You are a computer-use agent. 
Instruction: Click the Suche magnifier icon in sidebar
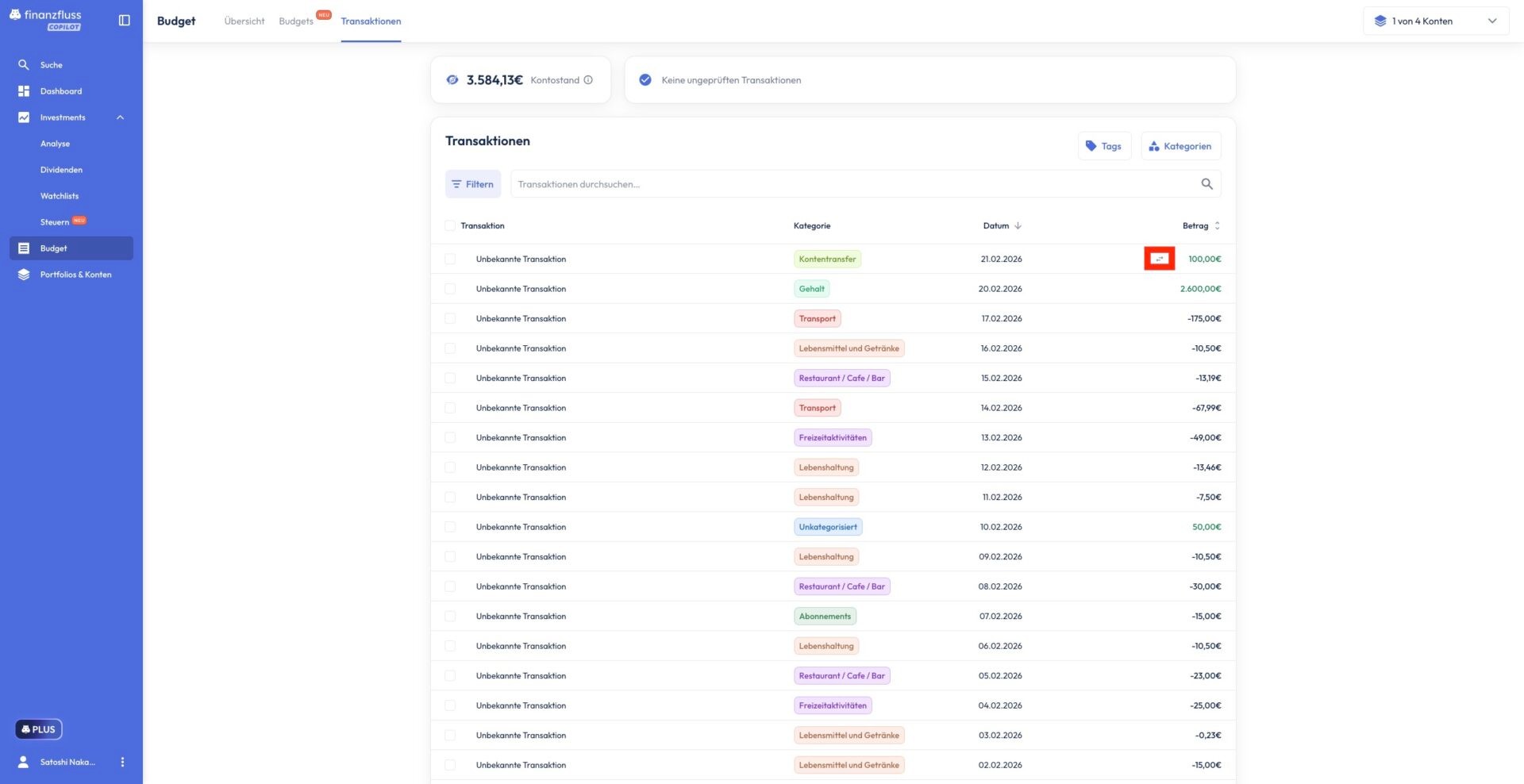point(24,65)
